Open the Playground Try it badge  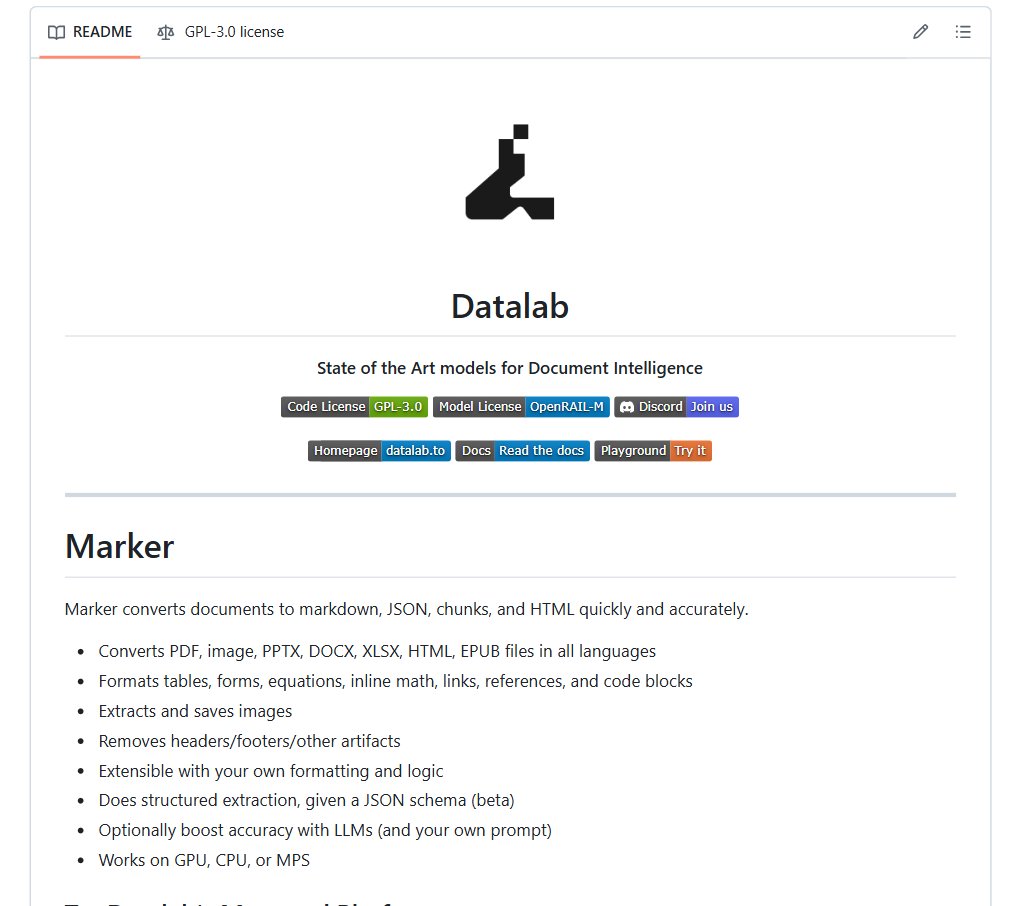coord(653,451)
